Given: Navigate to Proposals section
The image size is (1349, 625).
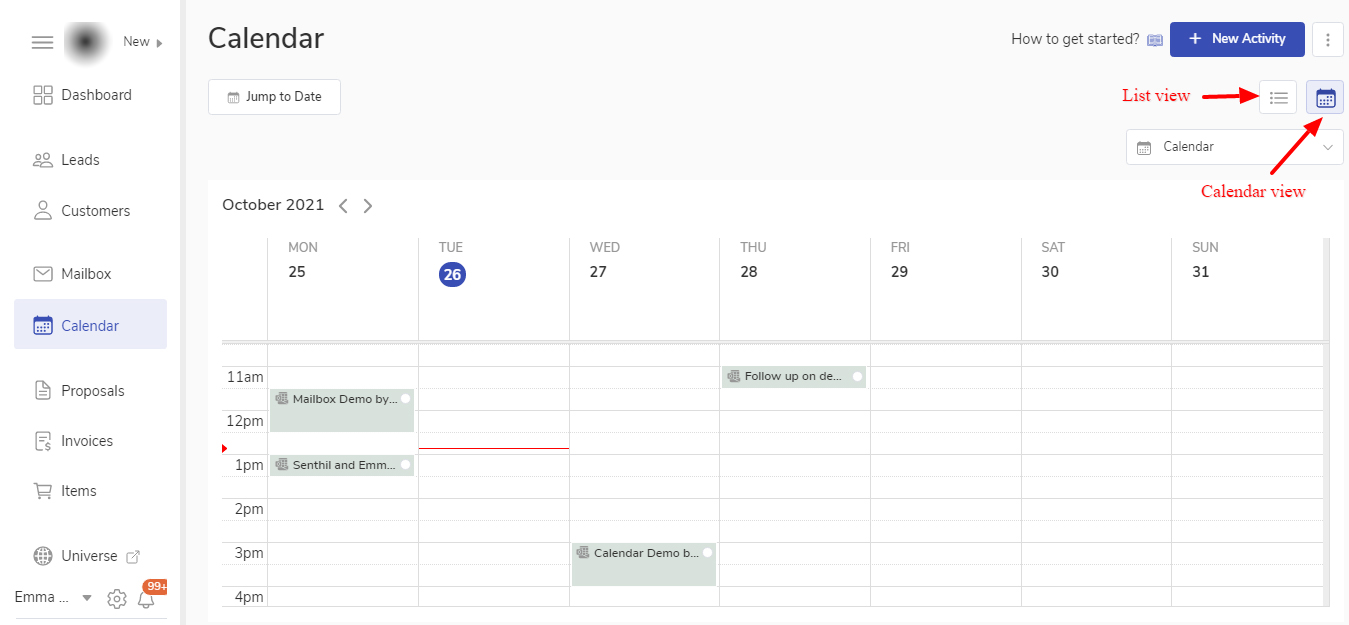Looking at the screenshot, I should pos(92,391).
